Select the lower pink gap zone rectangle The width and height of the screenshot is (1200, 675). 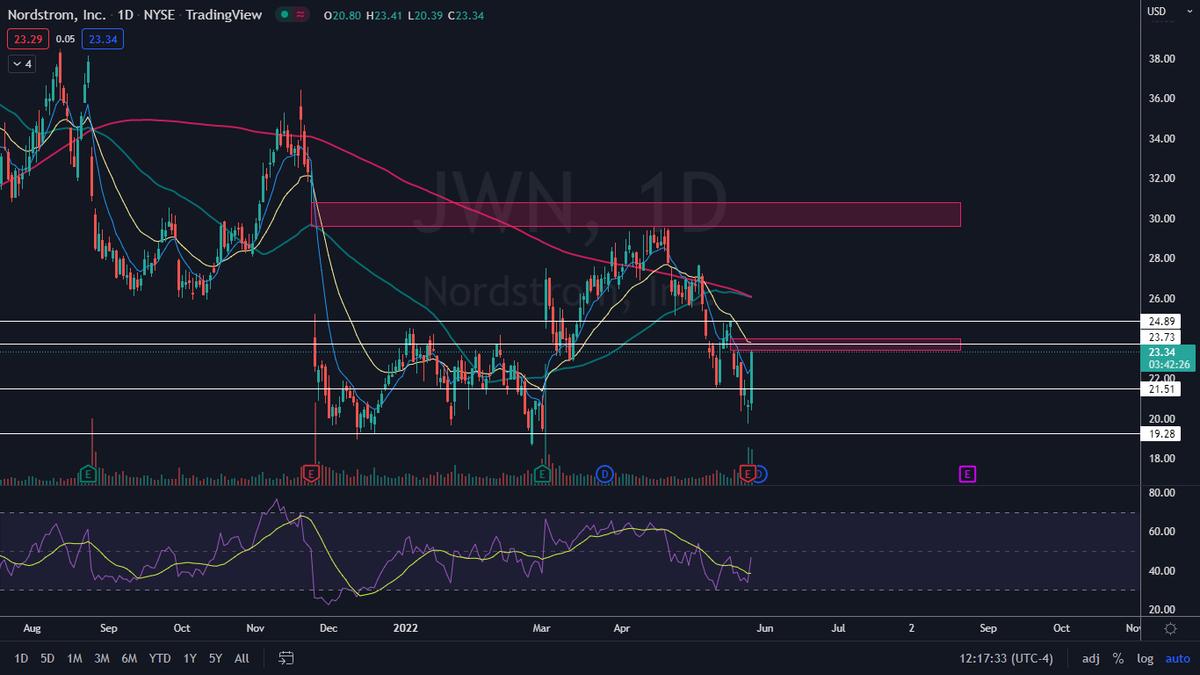coord(846,344)
